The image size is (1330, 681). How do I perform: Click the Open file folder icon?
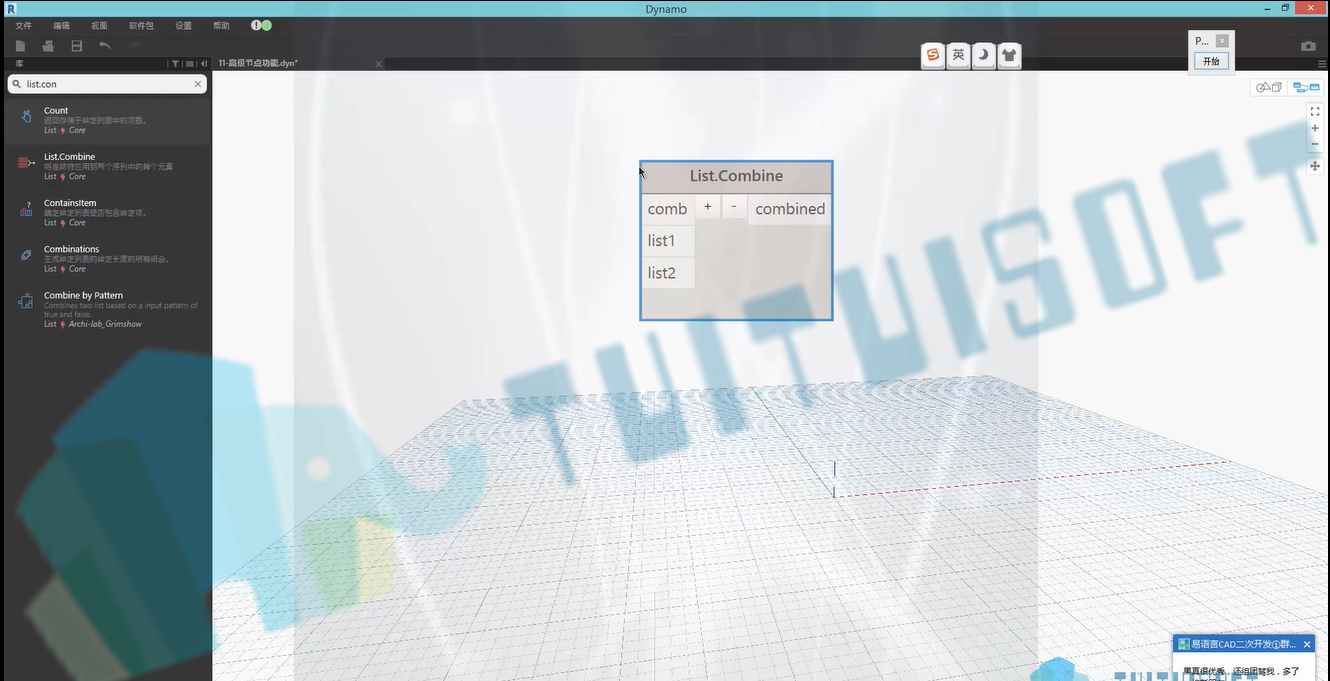tap(48, 46)
